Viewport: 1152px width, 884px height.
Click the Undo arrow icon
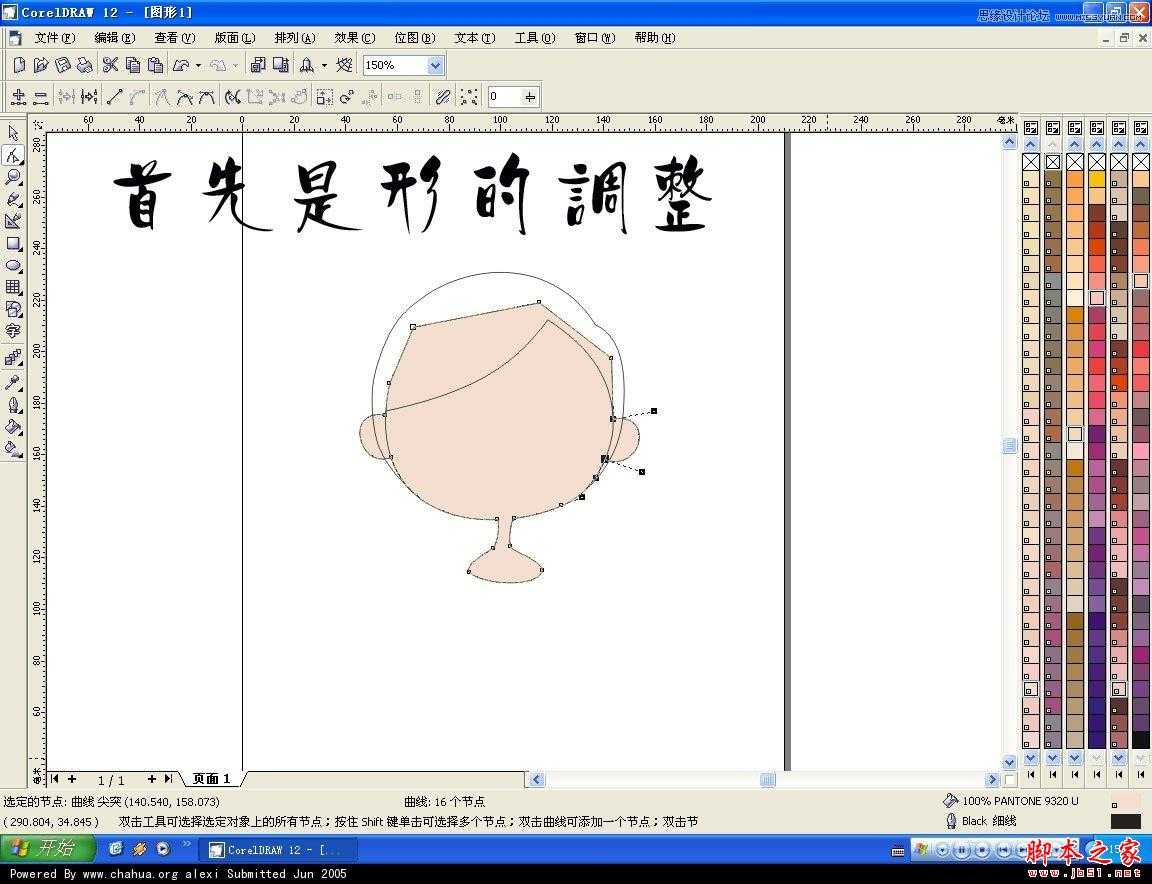click(181, 65)
